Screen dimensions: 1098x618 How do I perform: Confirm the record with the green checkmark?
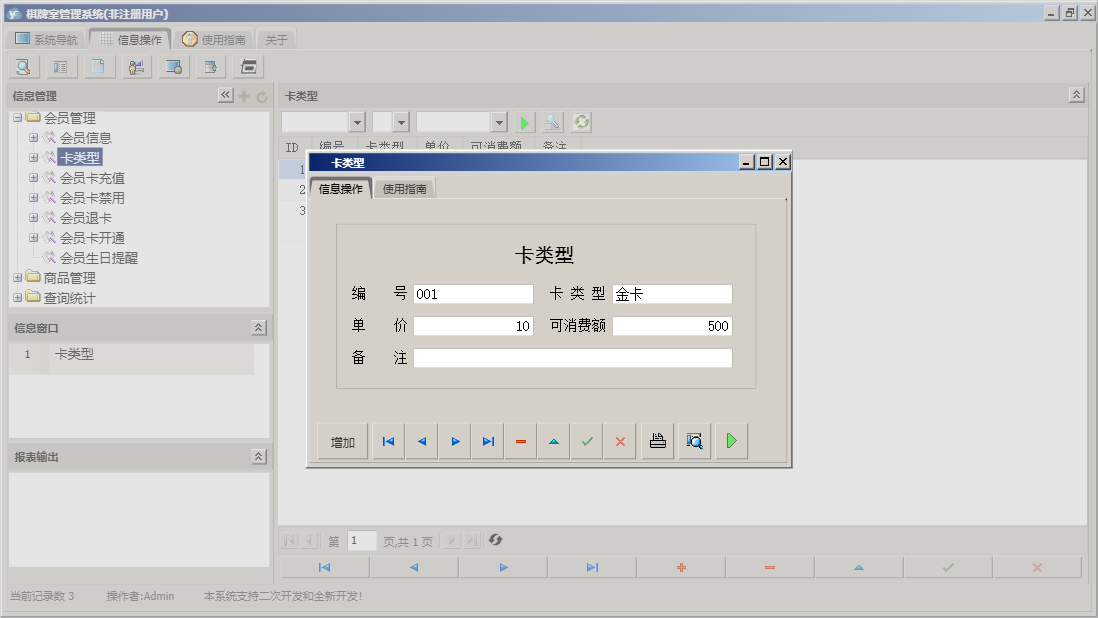tap(587, 440)
